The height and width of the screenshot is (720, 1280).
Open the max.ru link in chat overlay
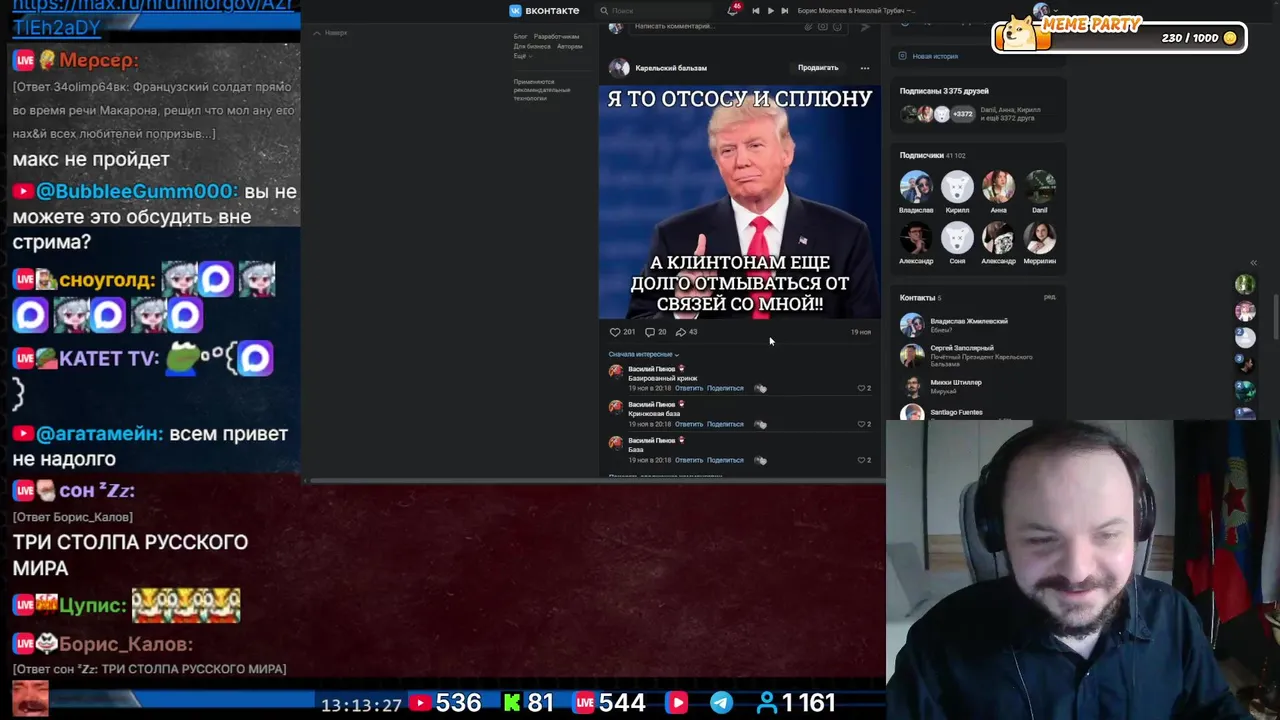tap(151, 16)
